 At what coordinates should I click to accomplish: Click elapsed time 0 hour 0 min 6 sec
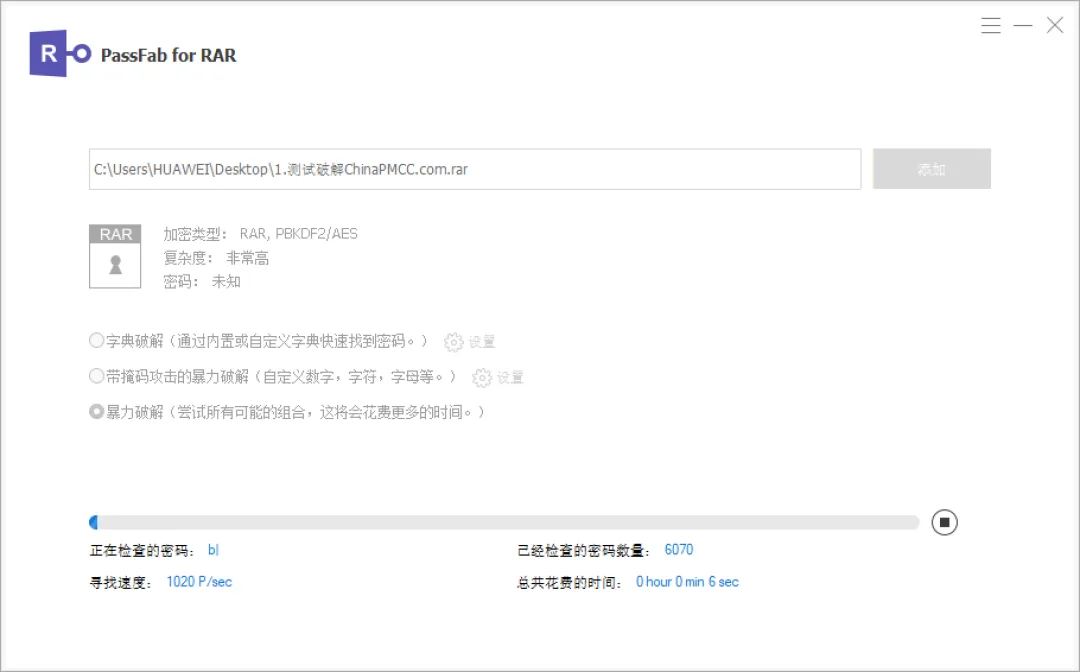tap(687, 582)
